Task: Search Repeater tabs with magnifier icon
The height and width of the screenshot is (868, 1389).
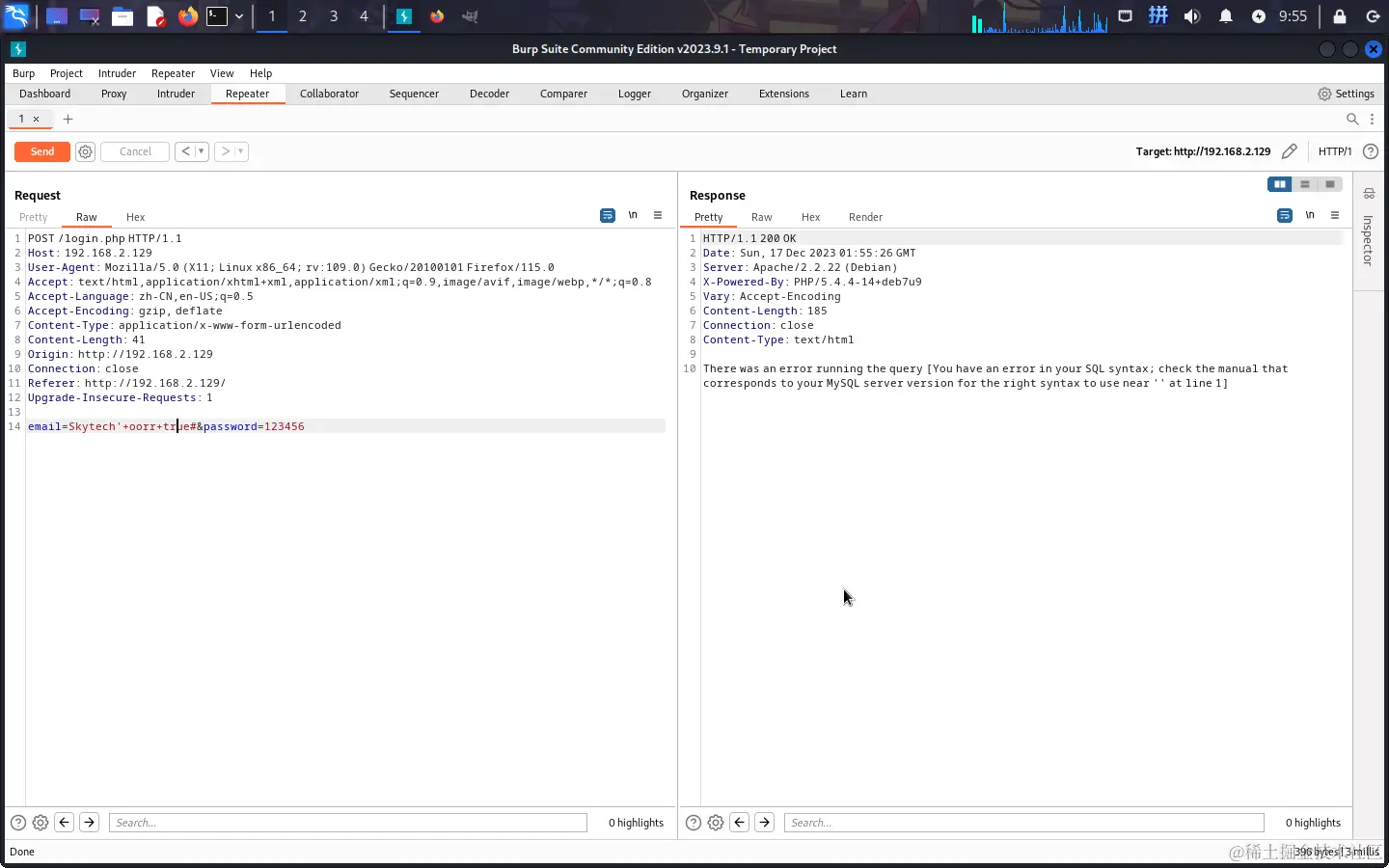Action: click(x=1352, y=120)
